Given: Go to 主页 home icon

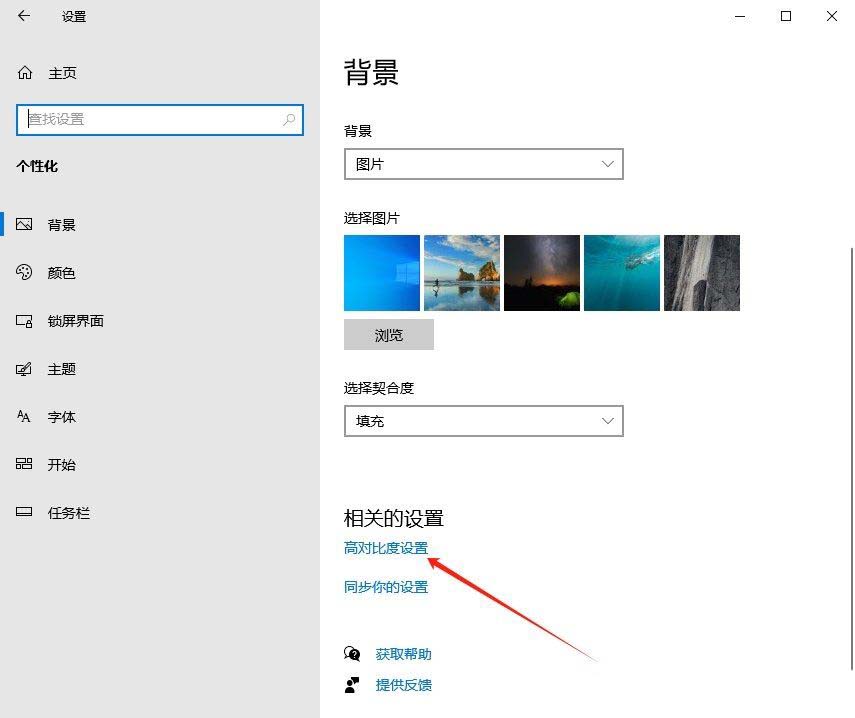Looking at the screenshot, I should click(25, 73).
